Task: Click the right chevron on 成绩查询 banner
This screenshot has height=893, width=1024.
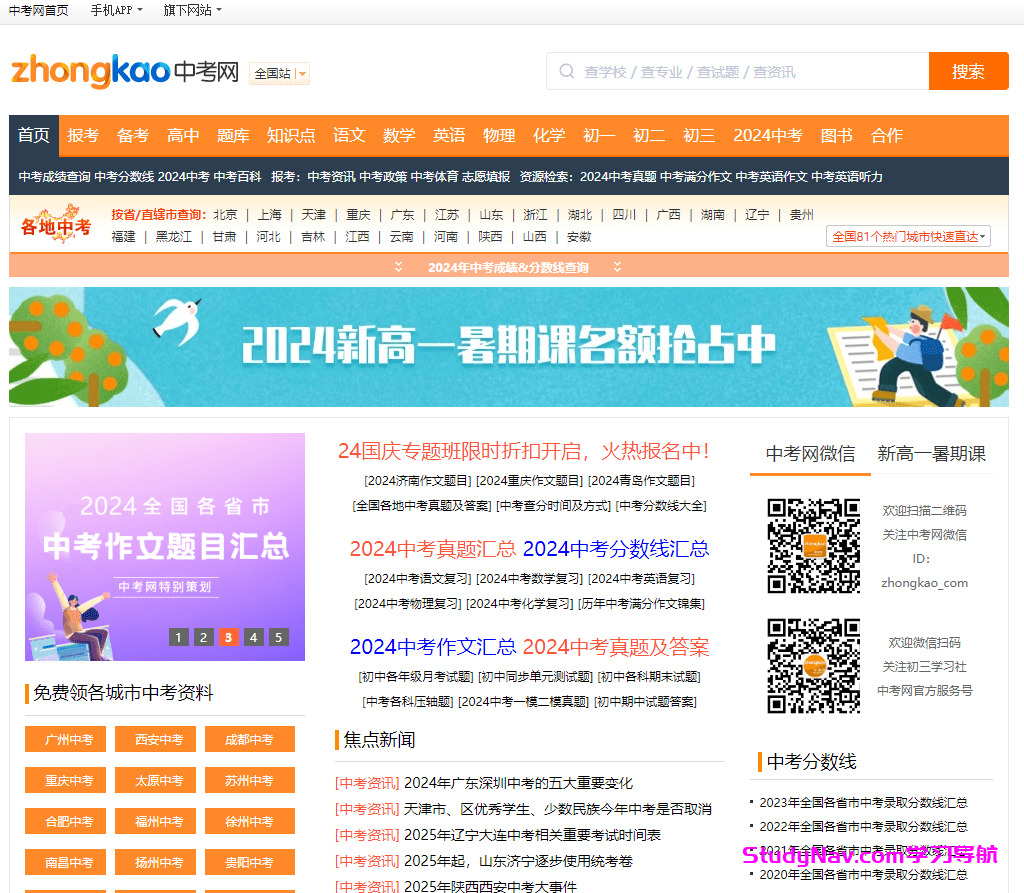Action: pos(618,267)
